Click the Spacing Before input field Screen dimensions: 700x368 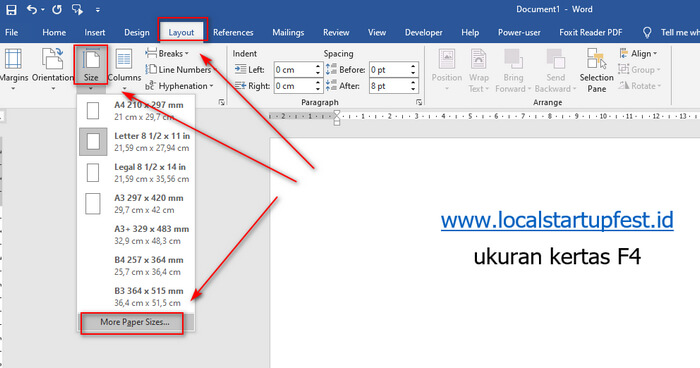pyautogui.click(x=389, y=70)
